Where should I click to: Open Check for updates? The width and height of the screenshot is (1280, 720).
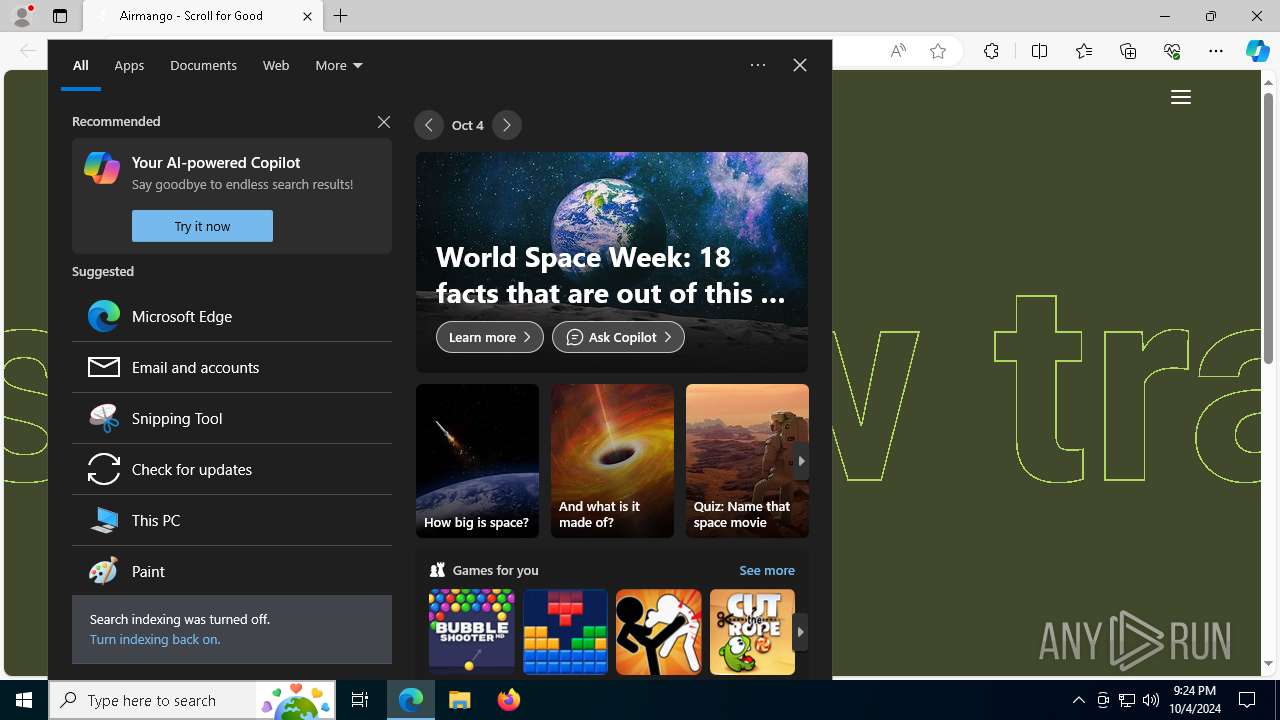pyautogui.click(x=232, y=469)
